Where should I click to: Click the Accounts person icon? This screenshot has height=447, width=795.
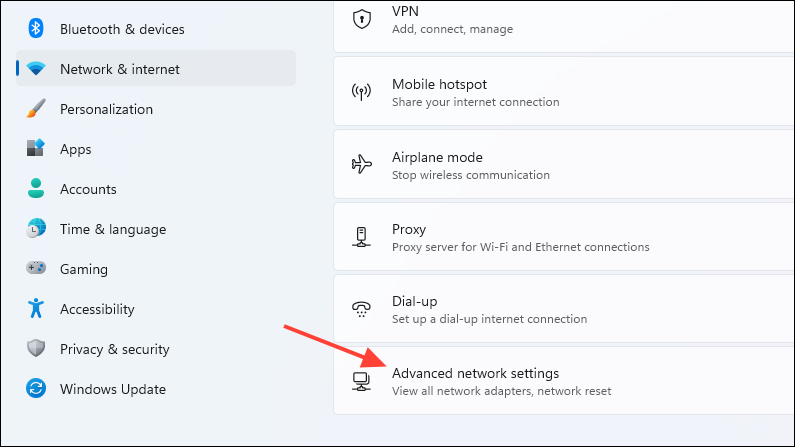35,189
